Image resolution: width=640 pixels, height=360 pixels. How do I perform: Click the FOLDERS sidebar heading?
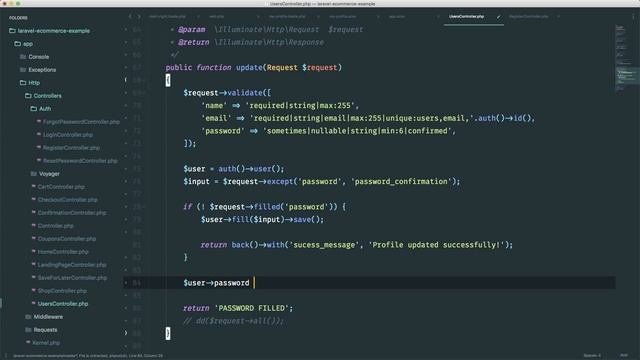(18, 18)
